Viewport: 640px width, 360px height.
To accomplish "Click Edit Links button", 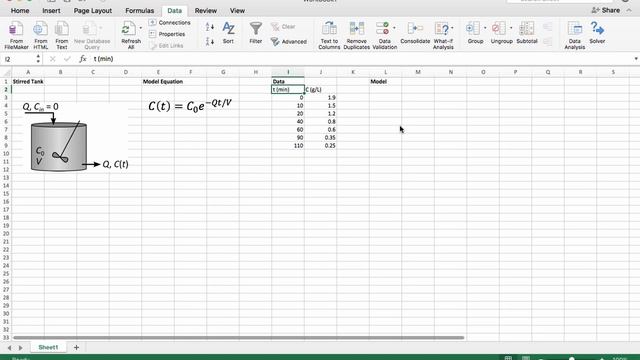I will [167, 45].
